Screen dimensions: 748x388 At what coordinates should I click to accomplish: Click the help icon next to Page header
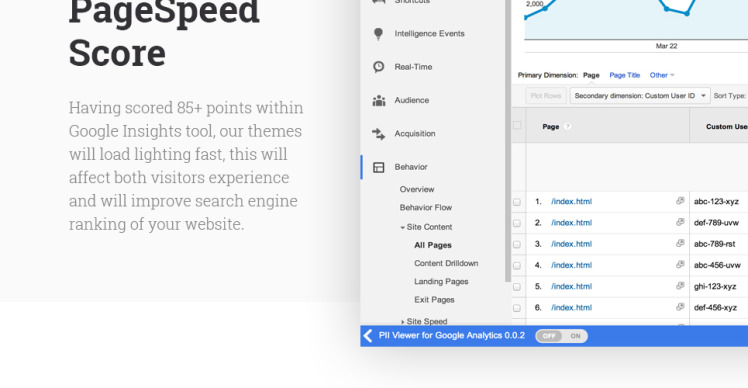pyautogui.click(x=567, y=126)
